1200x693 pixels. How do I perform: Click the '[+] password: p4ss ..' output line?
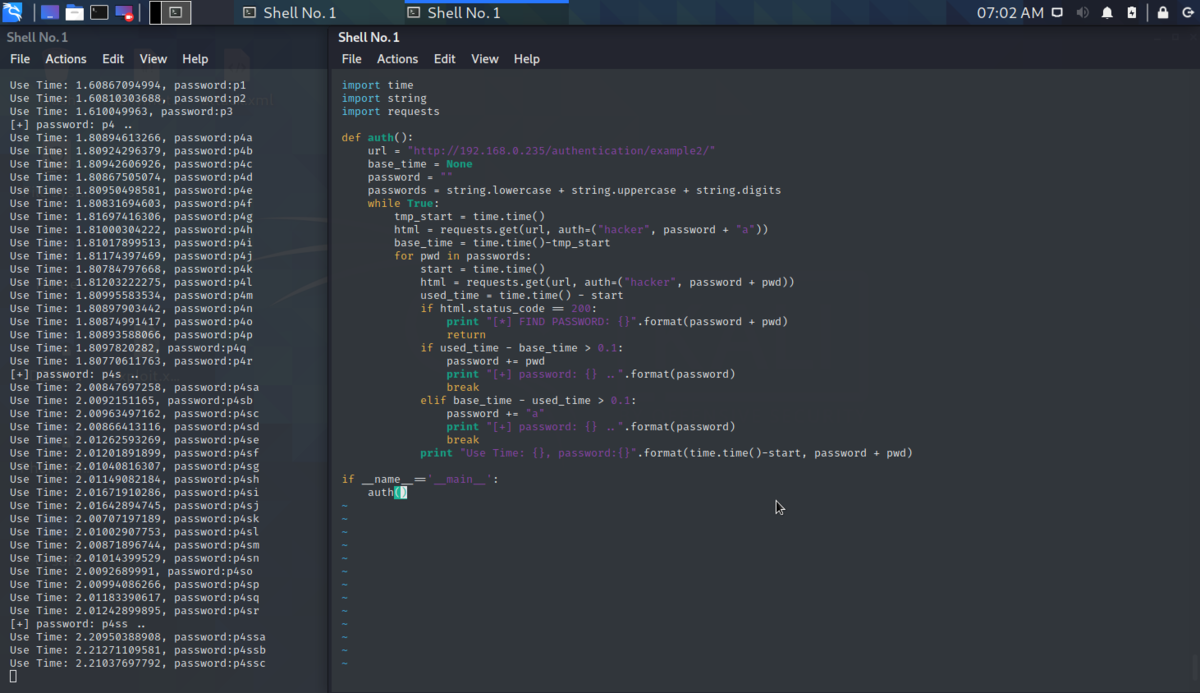77,623
